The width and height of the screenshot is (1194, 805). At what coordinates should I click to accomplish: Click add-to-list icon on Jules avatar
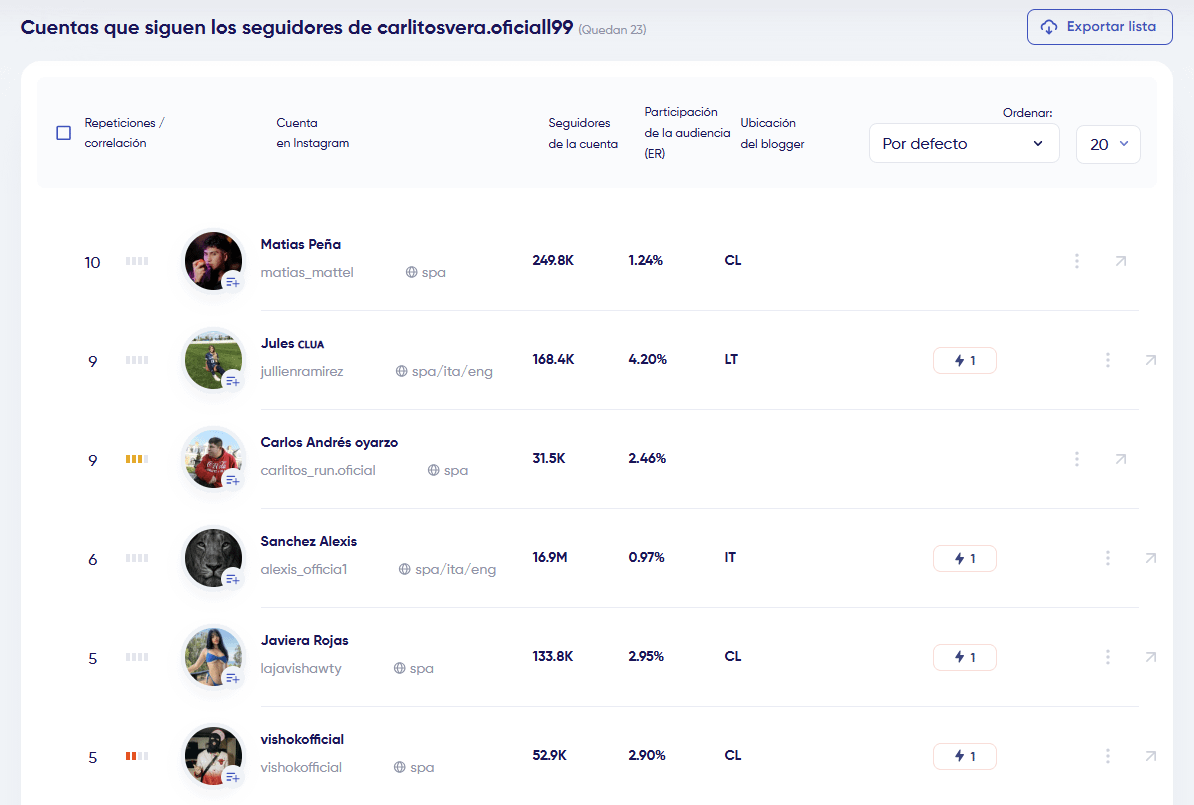[232, 381]
